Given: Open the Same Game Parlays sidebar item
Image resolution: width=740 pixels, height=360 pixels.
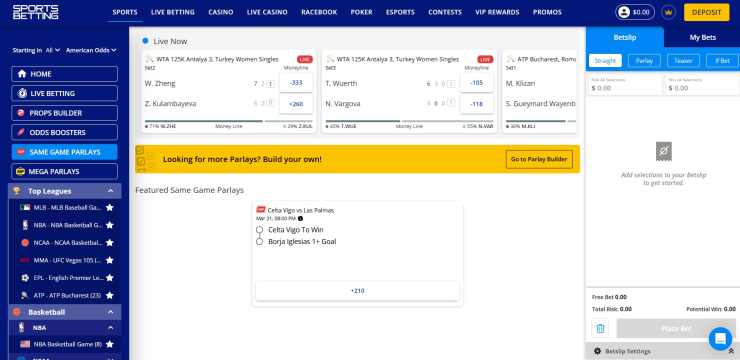Looking at the screenshot, I should [65, 152].
